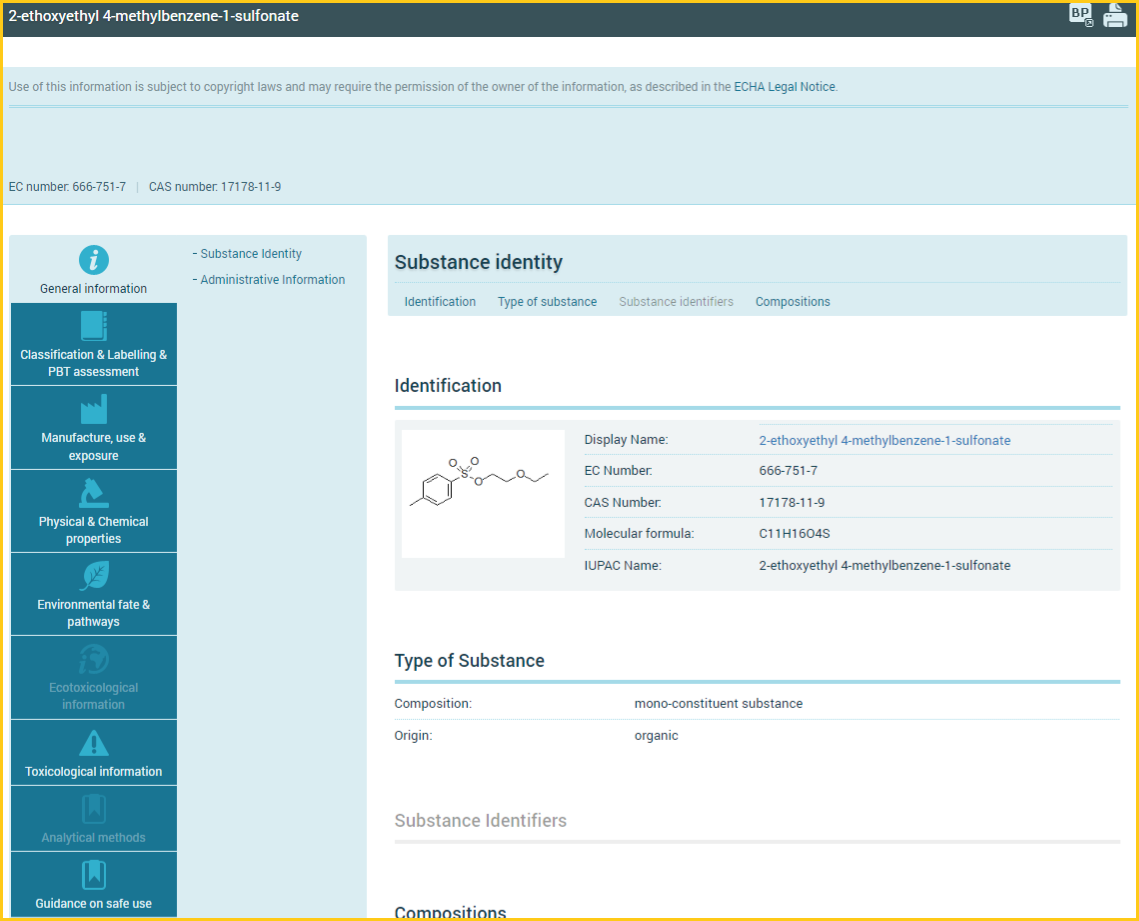Click the warning triangle icon for Toxicological information
The height and width of the screenshot is (921, 1139).
93,743
